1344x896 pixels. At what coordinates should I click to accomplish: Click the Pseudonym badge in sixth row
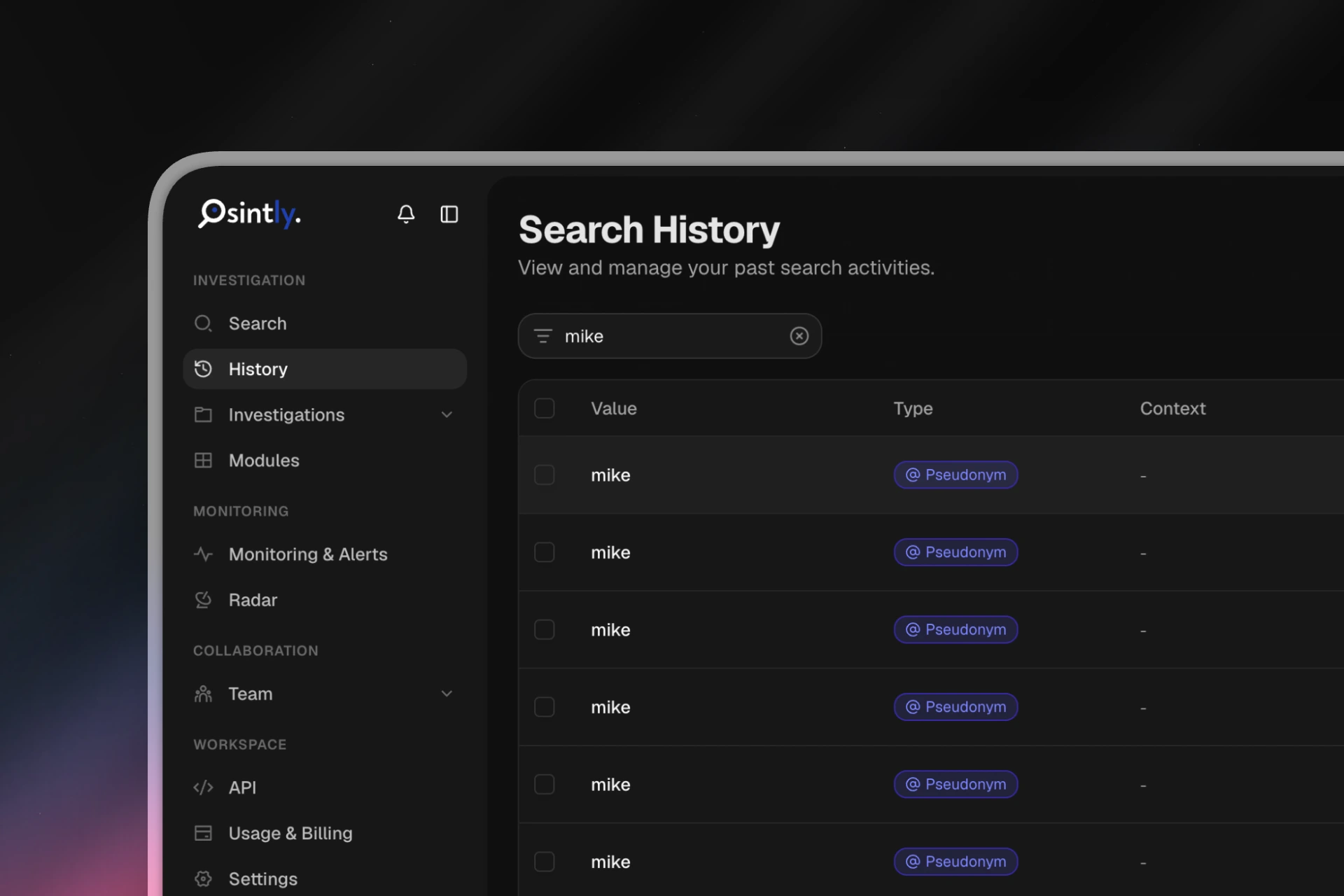955,862
